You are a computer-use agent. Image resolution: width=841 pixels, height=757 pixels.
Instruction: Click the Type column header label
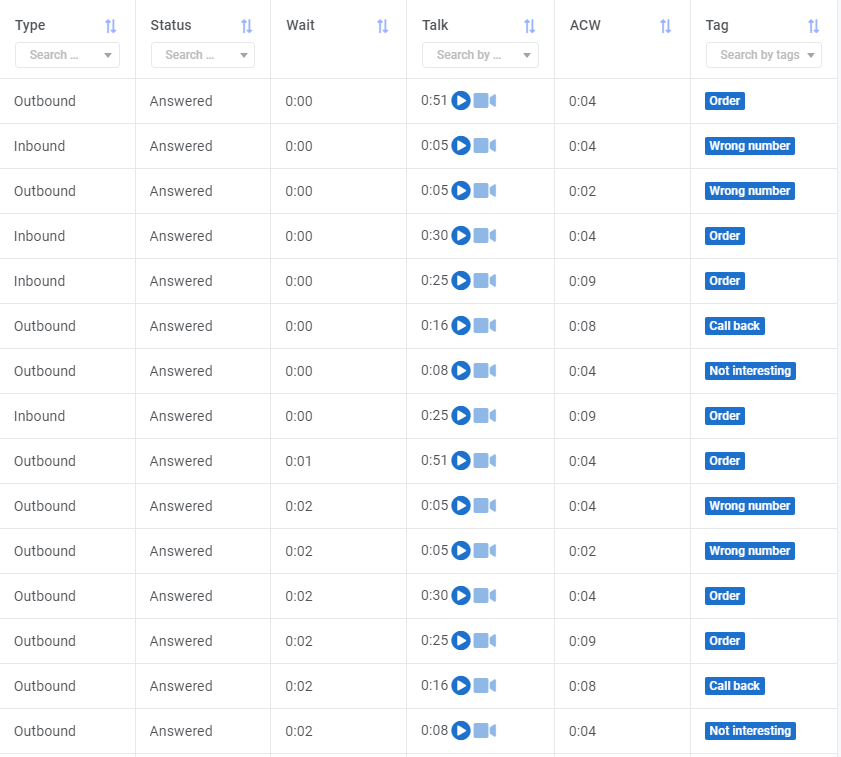(x=30, y=25)
